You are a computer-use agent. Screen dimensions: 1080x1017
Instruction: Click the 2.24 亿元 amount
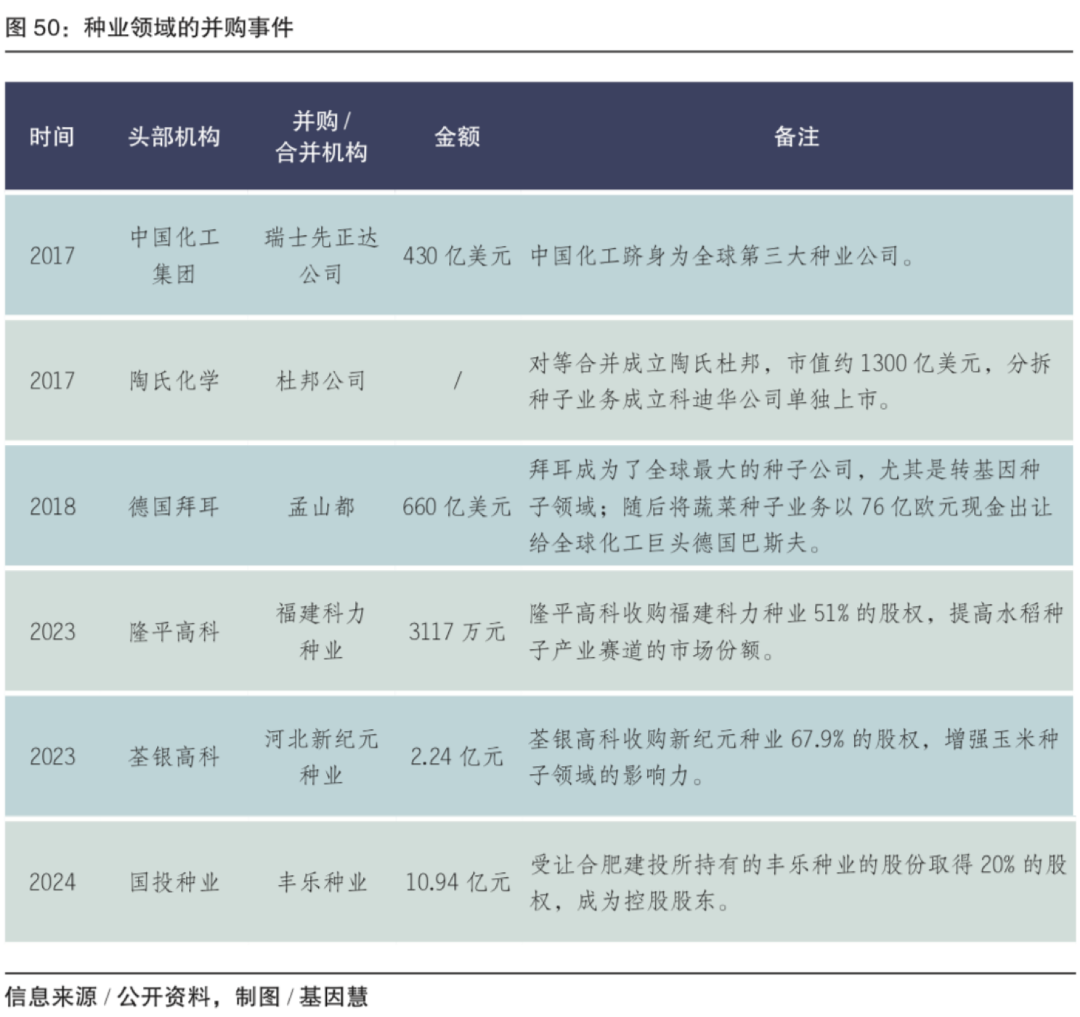pyautogui.click(x=457, y=757)
